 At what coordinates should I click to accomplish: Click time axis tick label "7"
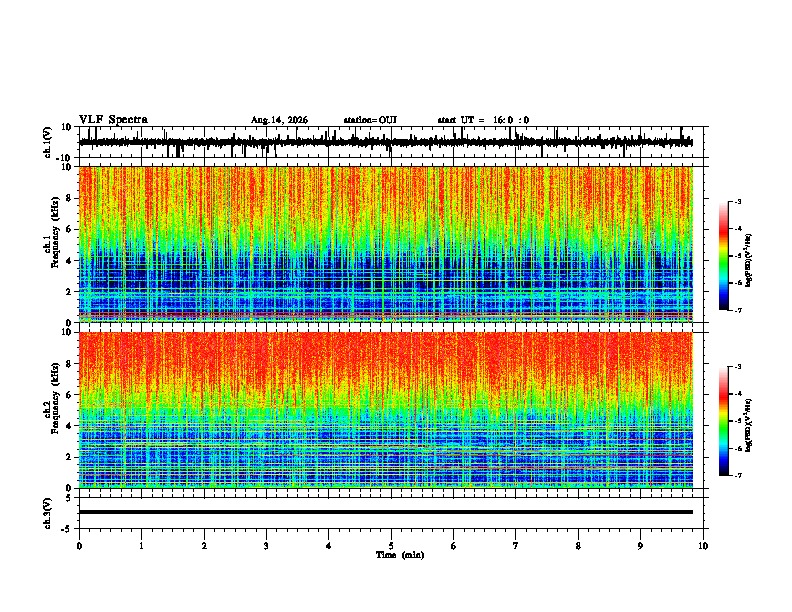pyautogui.click(x=516, y=546)
